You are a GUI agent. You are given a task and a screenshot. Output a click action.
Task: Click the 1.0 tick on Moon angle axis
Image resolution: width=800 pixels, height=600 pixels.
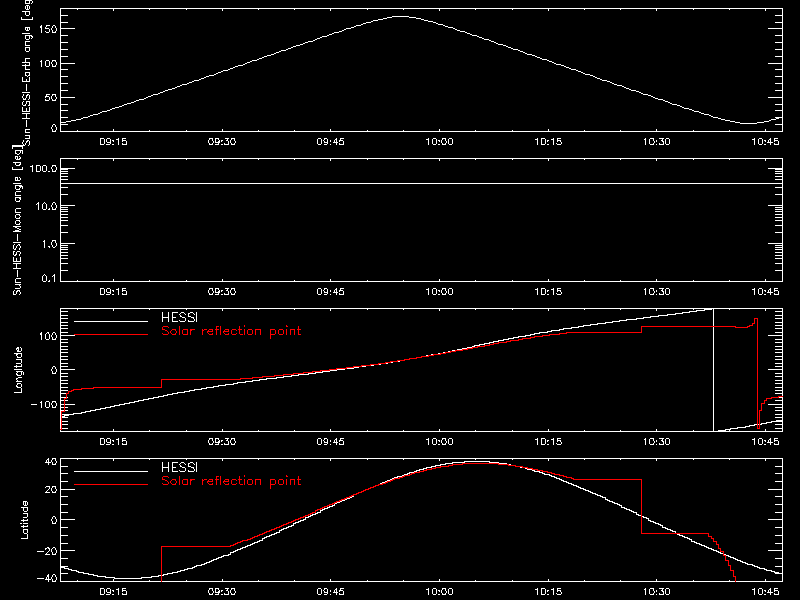[49, 244]
